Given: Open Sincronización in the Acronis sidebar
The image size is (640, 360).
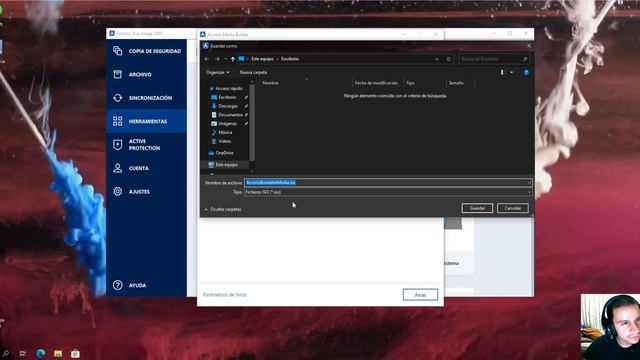Looking at the screenshot, I should [x=147, y=98].
